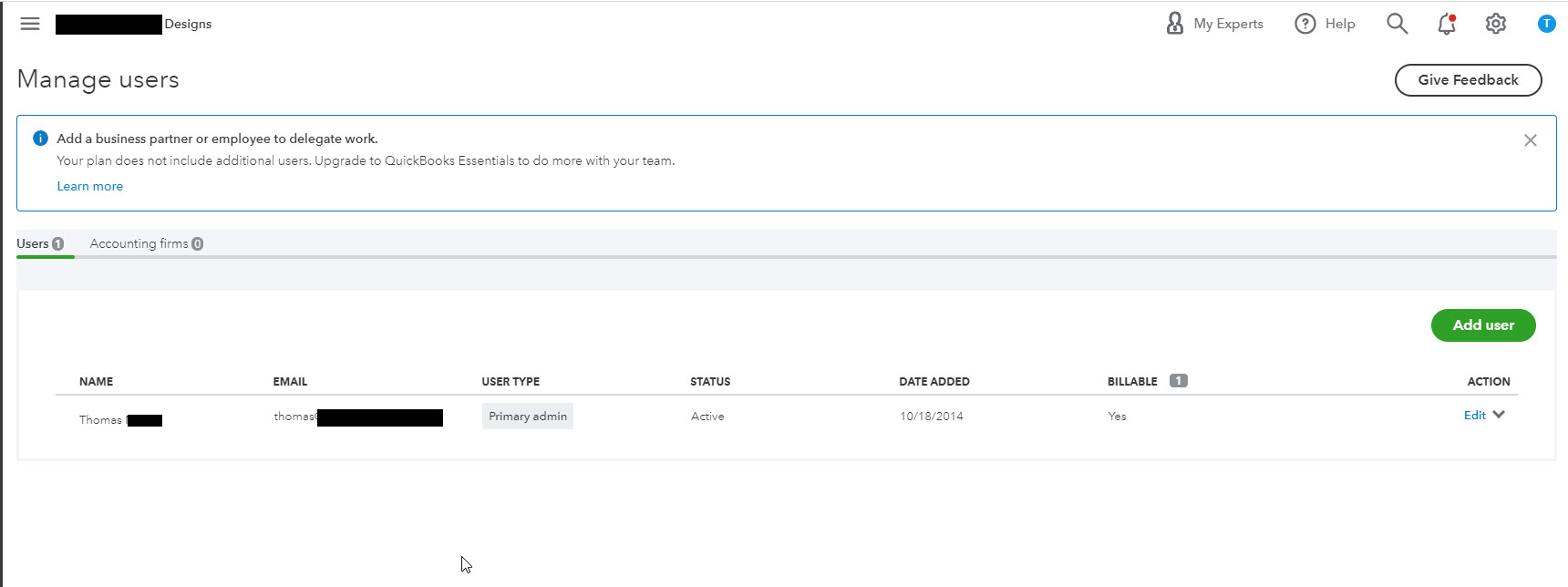Click Edit link for Thomas

1474,416
